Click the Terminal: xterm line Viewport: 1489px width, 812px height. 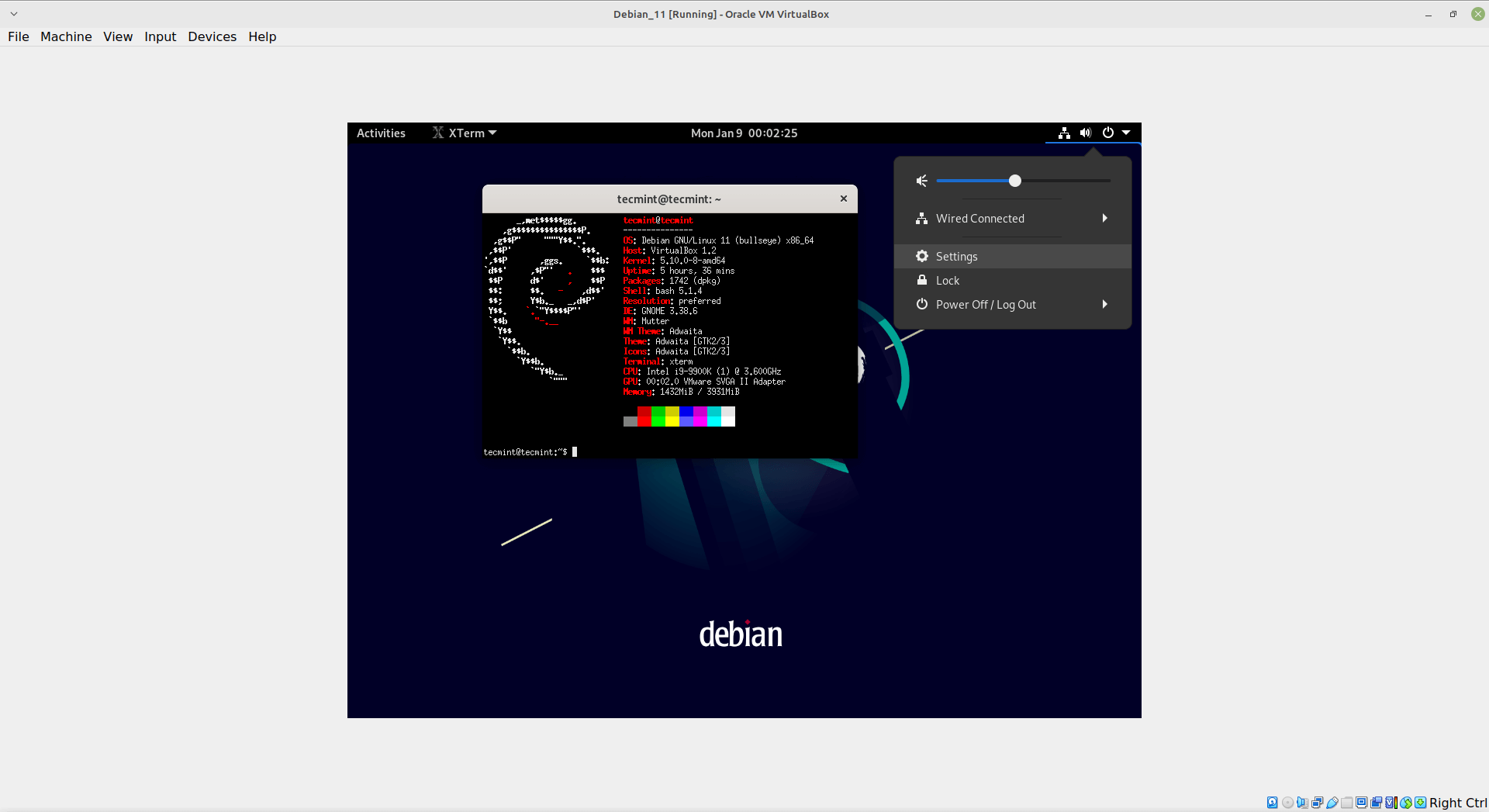[x=658, y=361]
